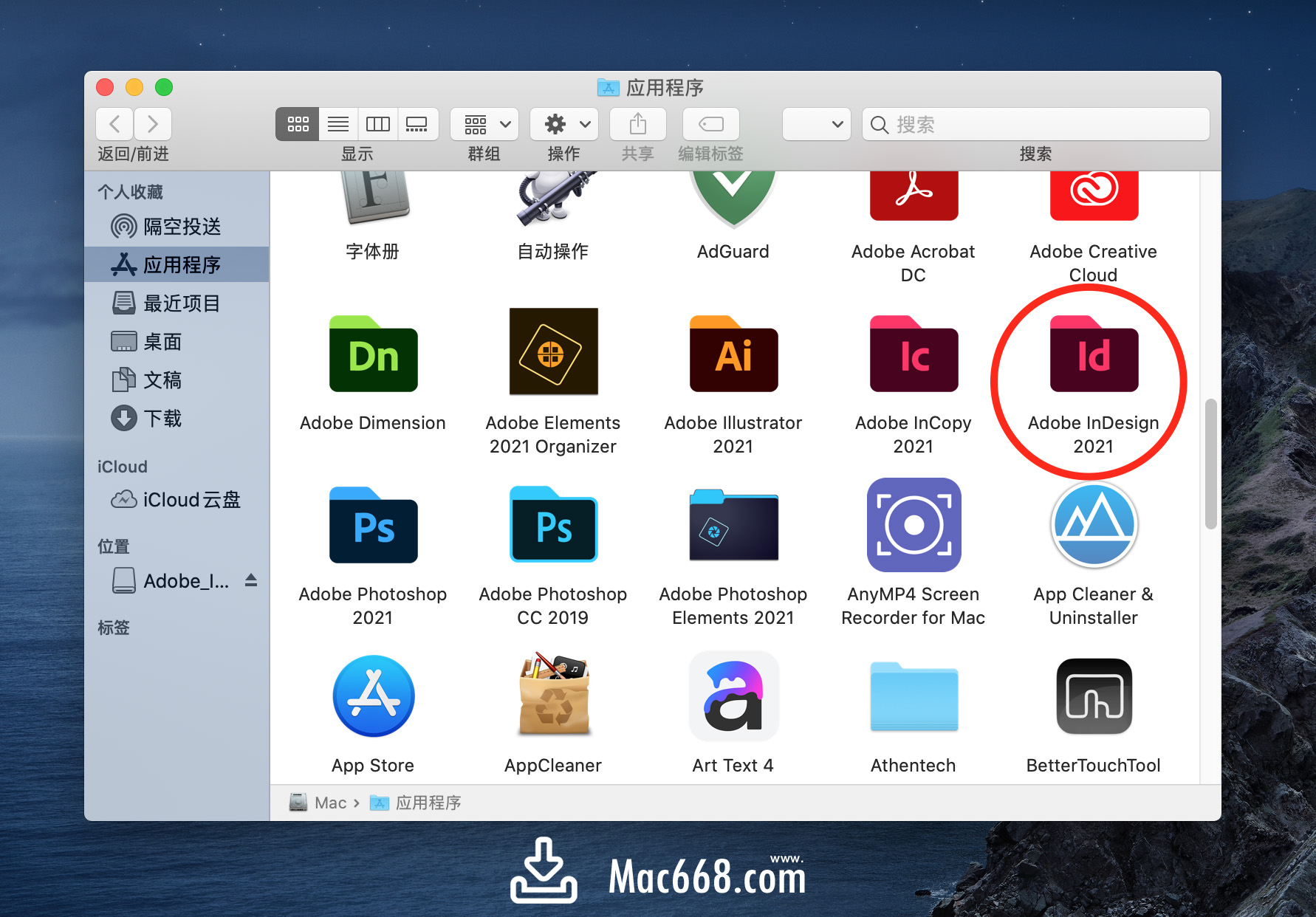Click 应用程序 in the path bar
The image size is (1316, 917).
pyautogui.click(x=416, y=803)
